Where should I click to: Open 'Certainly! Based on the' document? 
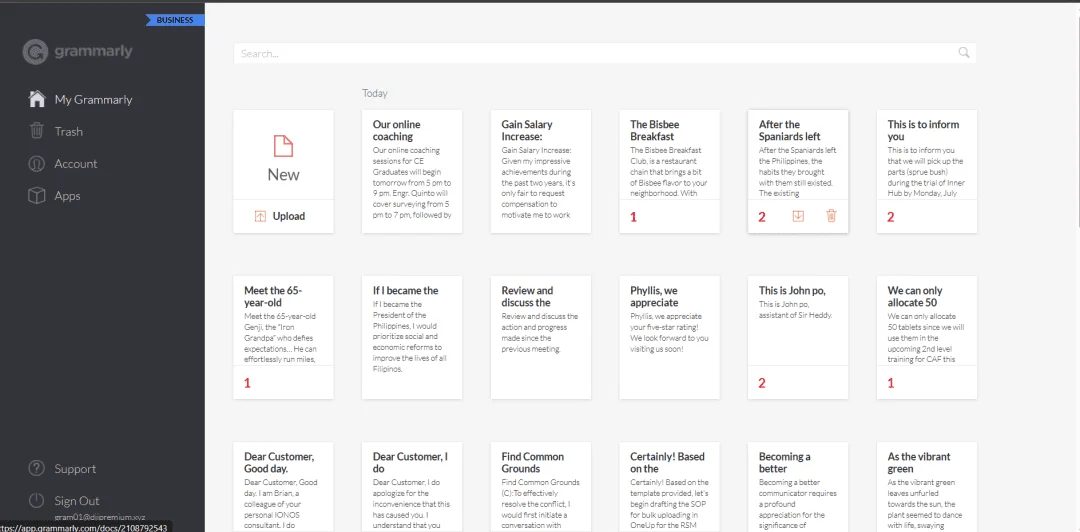(x=669, y=487)
